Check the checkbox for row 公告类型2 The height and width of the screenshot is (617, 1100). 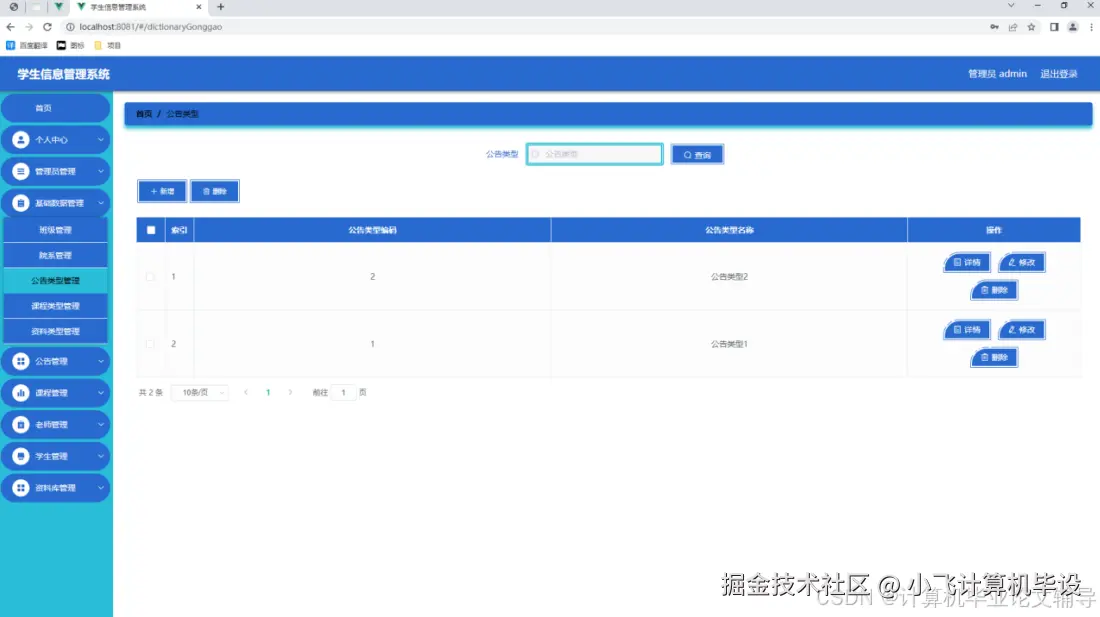click(150, 276)
